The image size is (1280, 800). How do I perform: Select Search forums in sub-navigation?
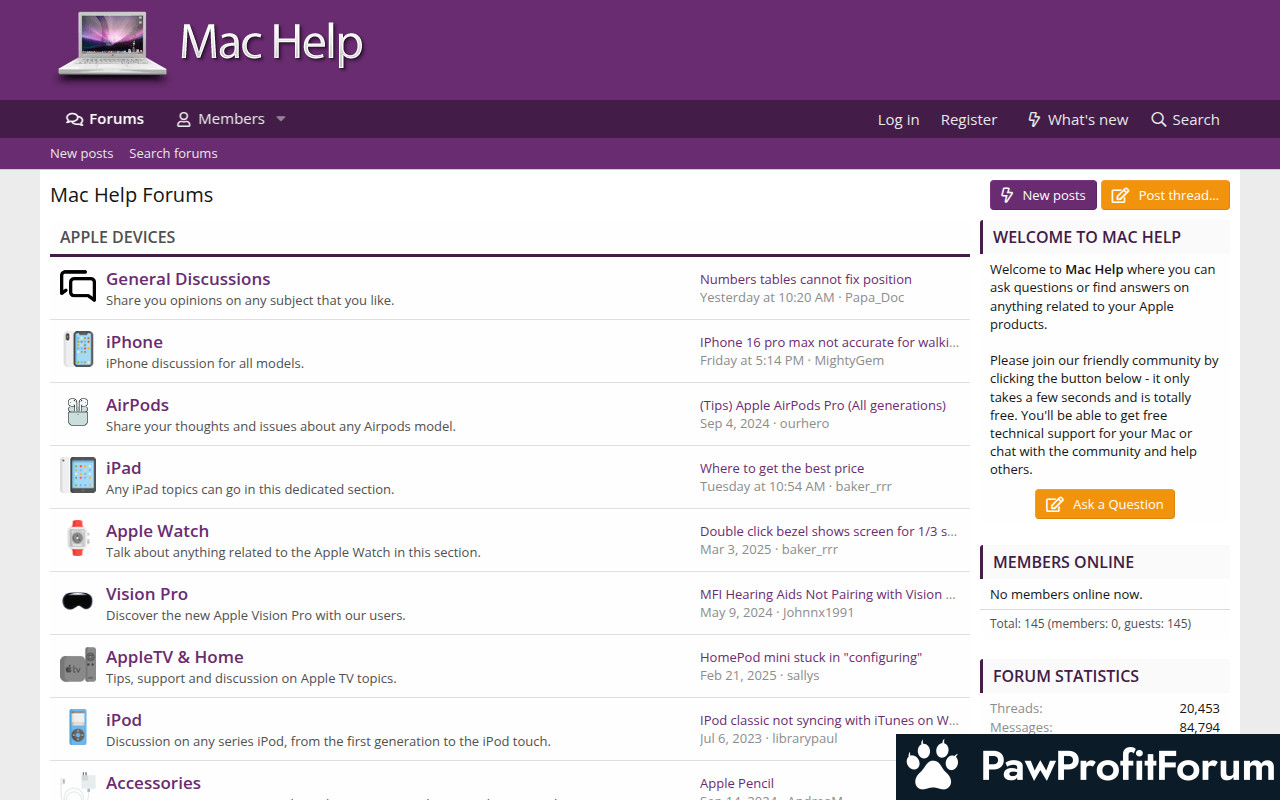pyautogui.click(x=173, y=153)
